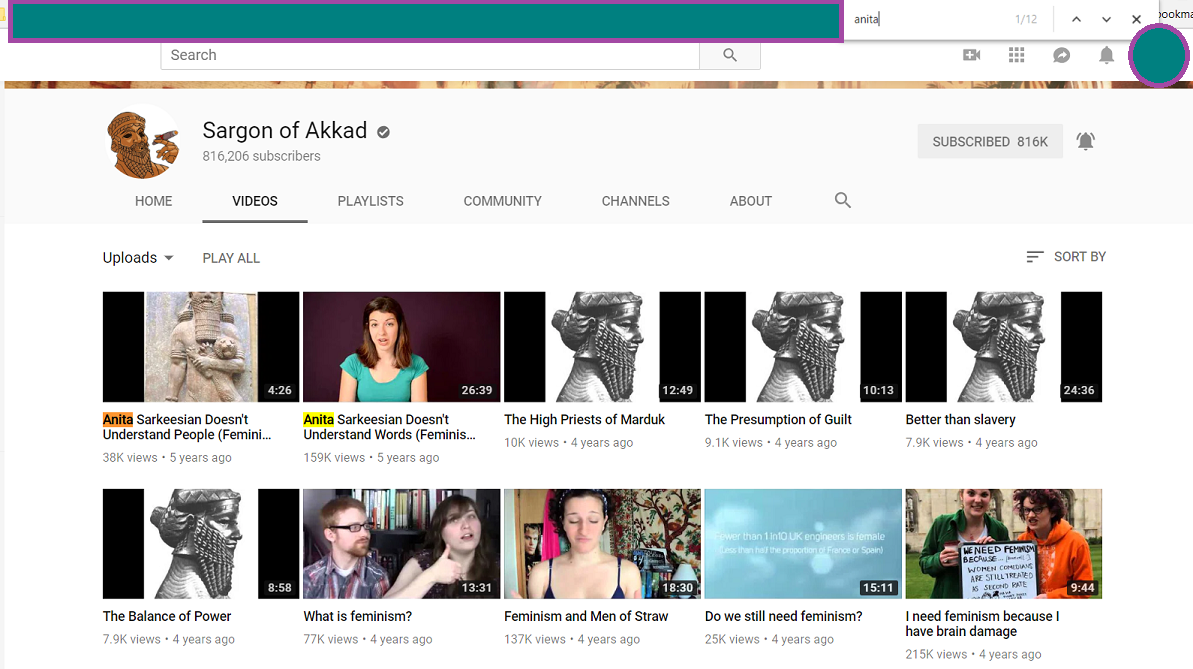The image size is (1193, 669).
Task: Open the About tab
Action: [x=751, y=201]
